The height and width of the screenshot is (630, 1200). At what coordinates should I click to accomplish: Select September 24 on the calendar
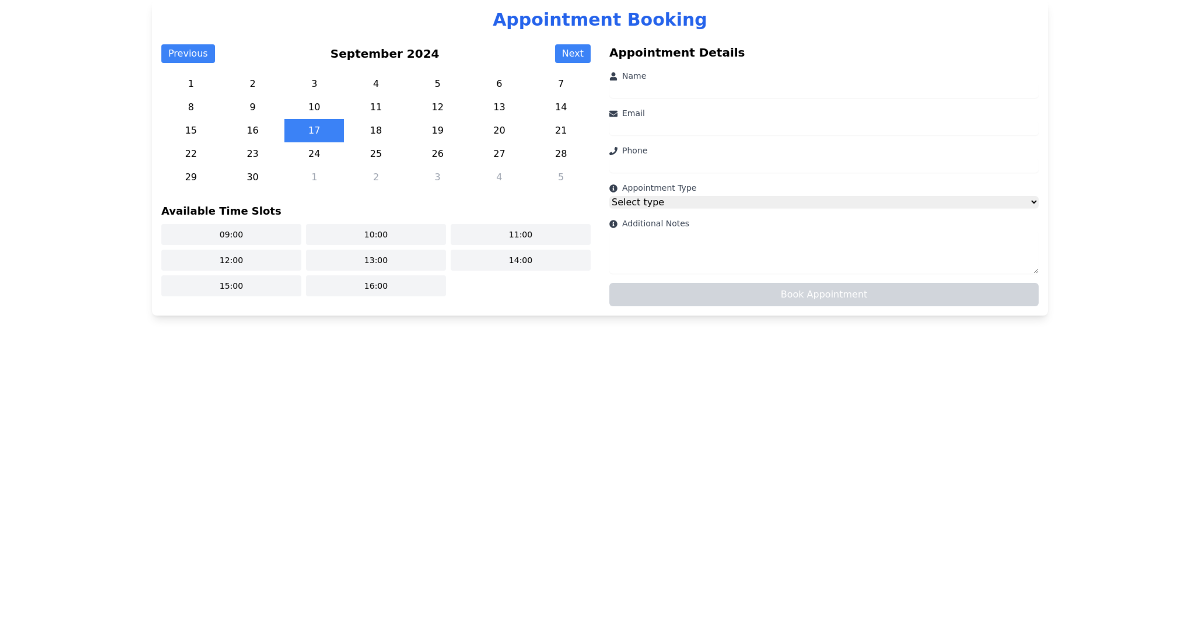point(314,153)
